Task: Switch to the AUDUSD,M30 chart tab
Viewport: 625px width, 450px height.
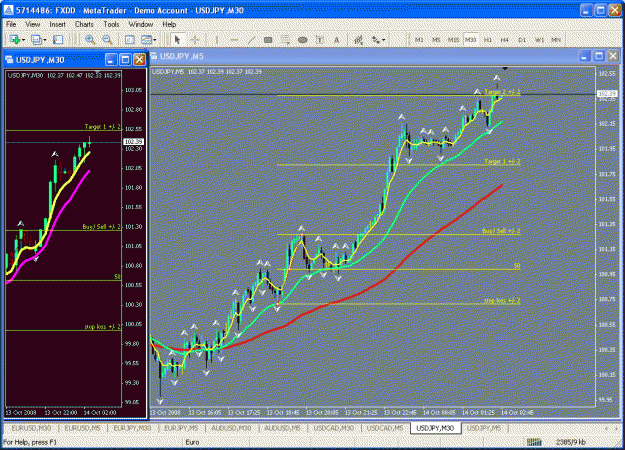Action: coord(231,428)
